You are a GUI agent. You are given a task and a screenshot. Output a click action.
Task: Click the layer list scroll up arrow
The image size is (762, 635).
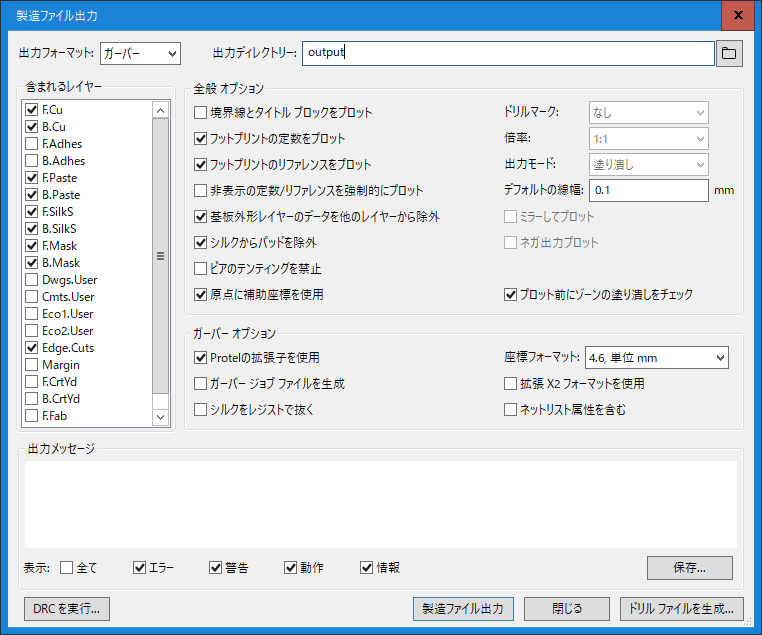click(x=160, y=110)
